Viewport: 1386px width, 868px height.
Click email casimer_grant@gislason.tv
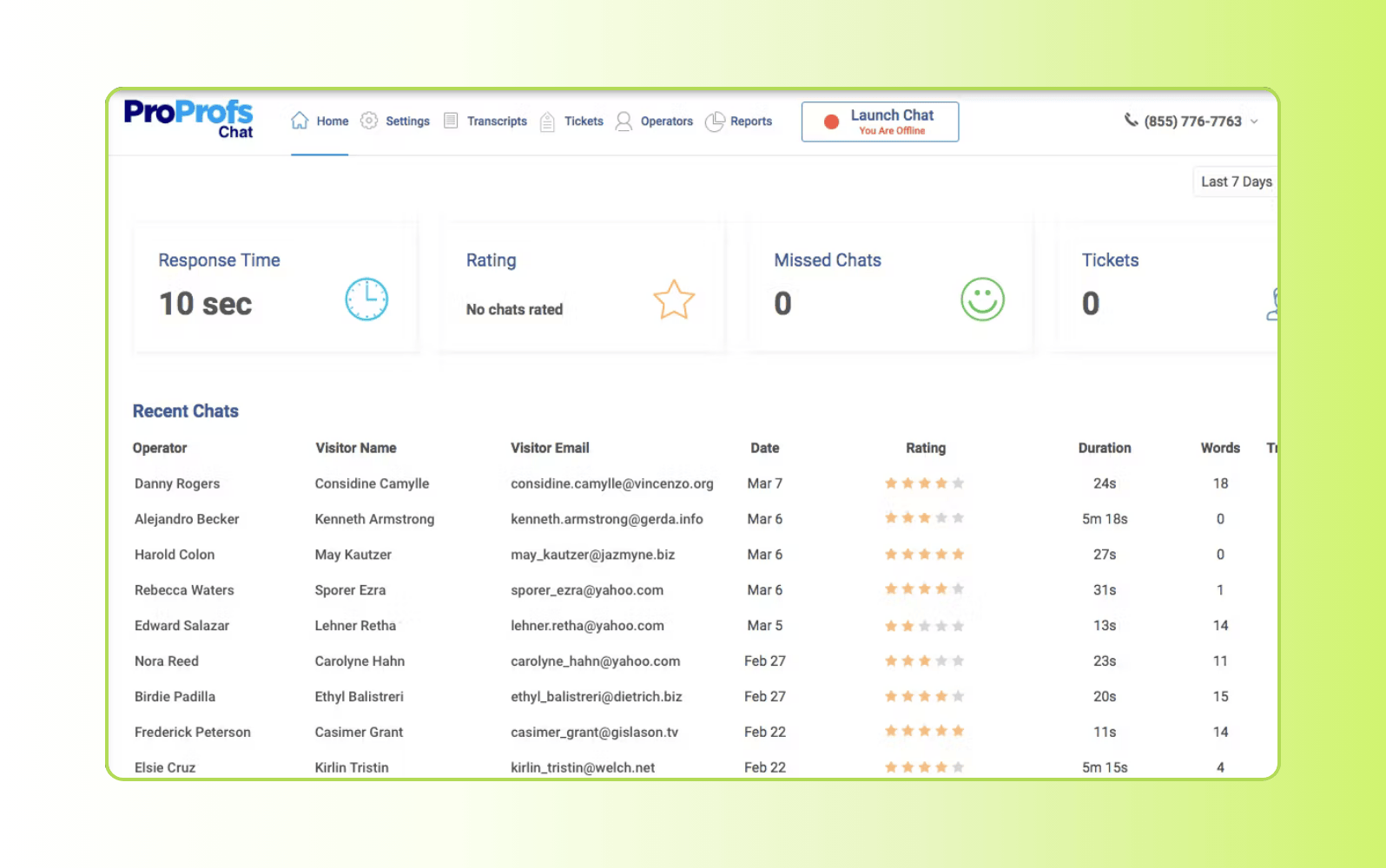point(595,733)
